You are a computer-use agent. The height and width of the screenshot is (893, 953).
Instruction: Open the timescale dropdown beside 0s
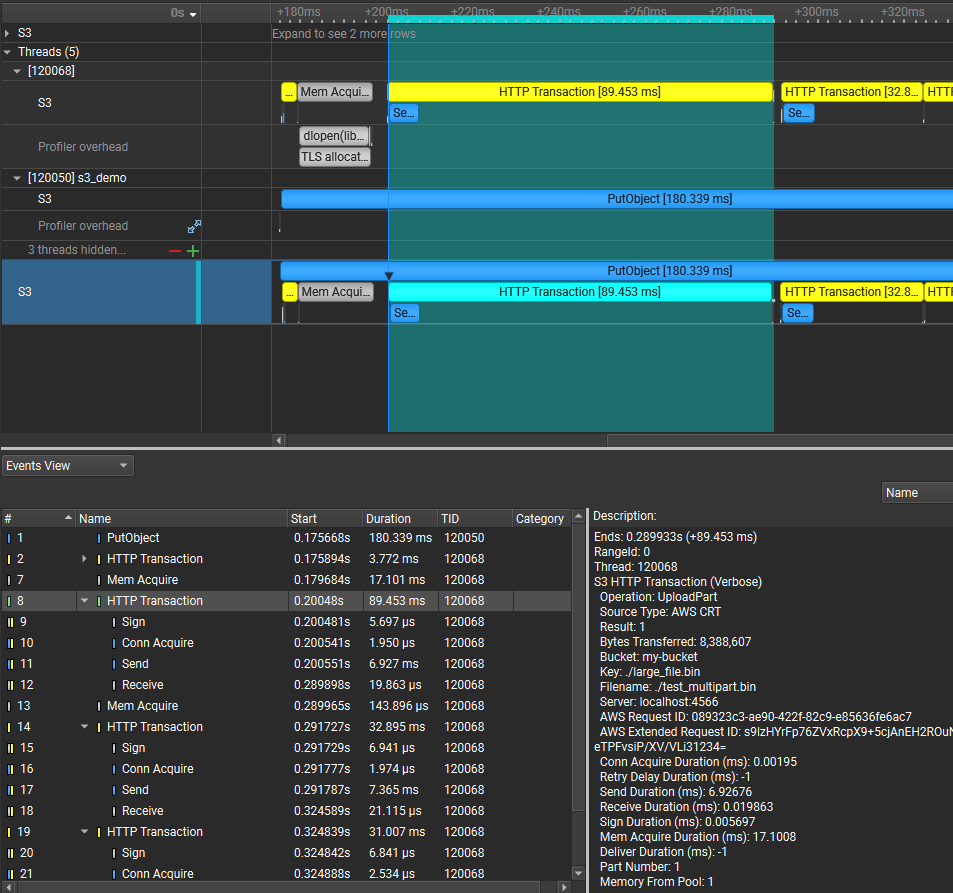(190, 12)
